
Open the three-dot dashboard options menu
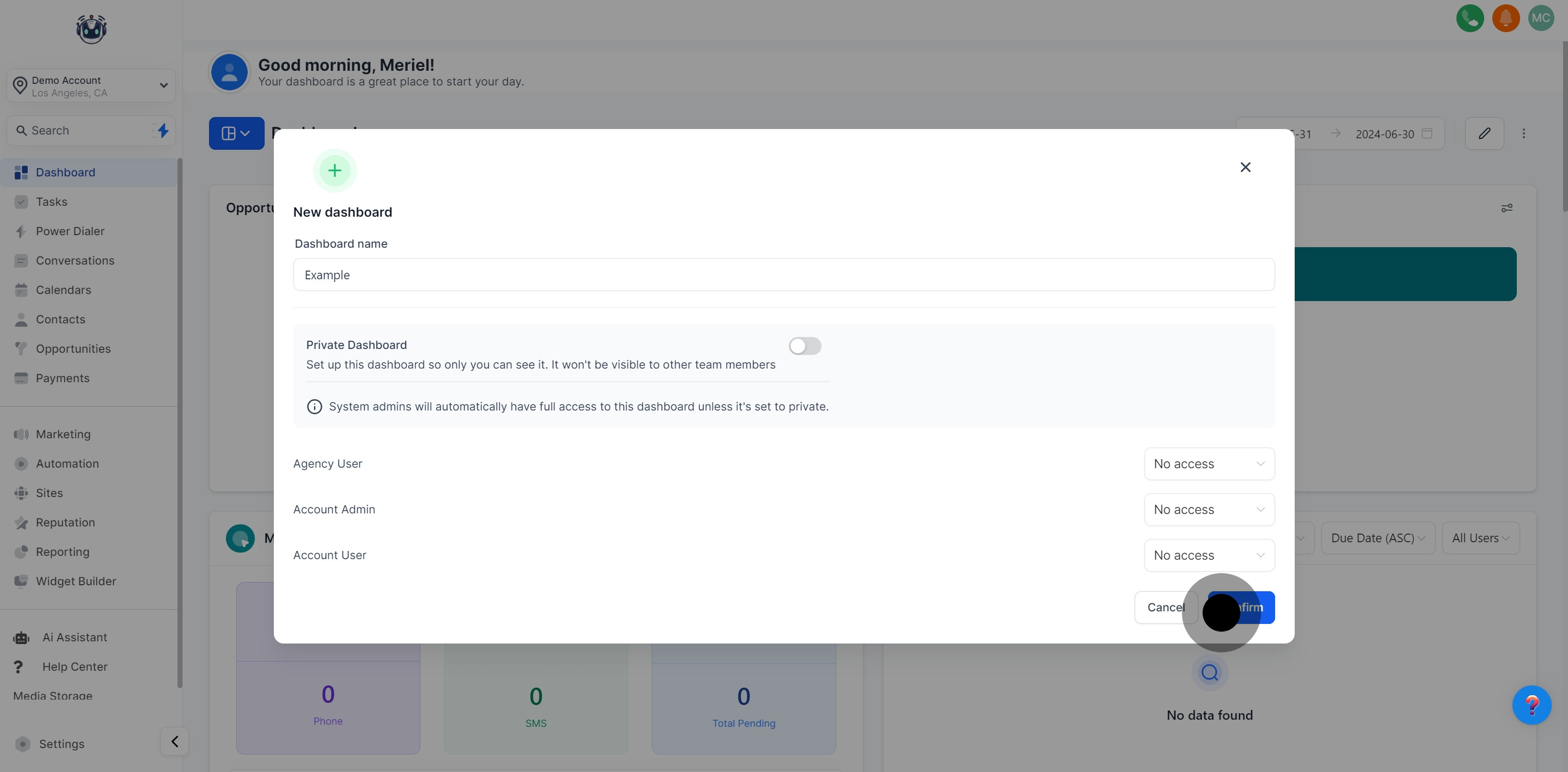pyautogui.click(x=1523, y=133)
